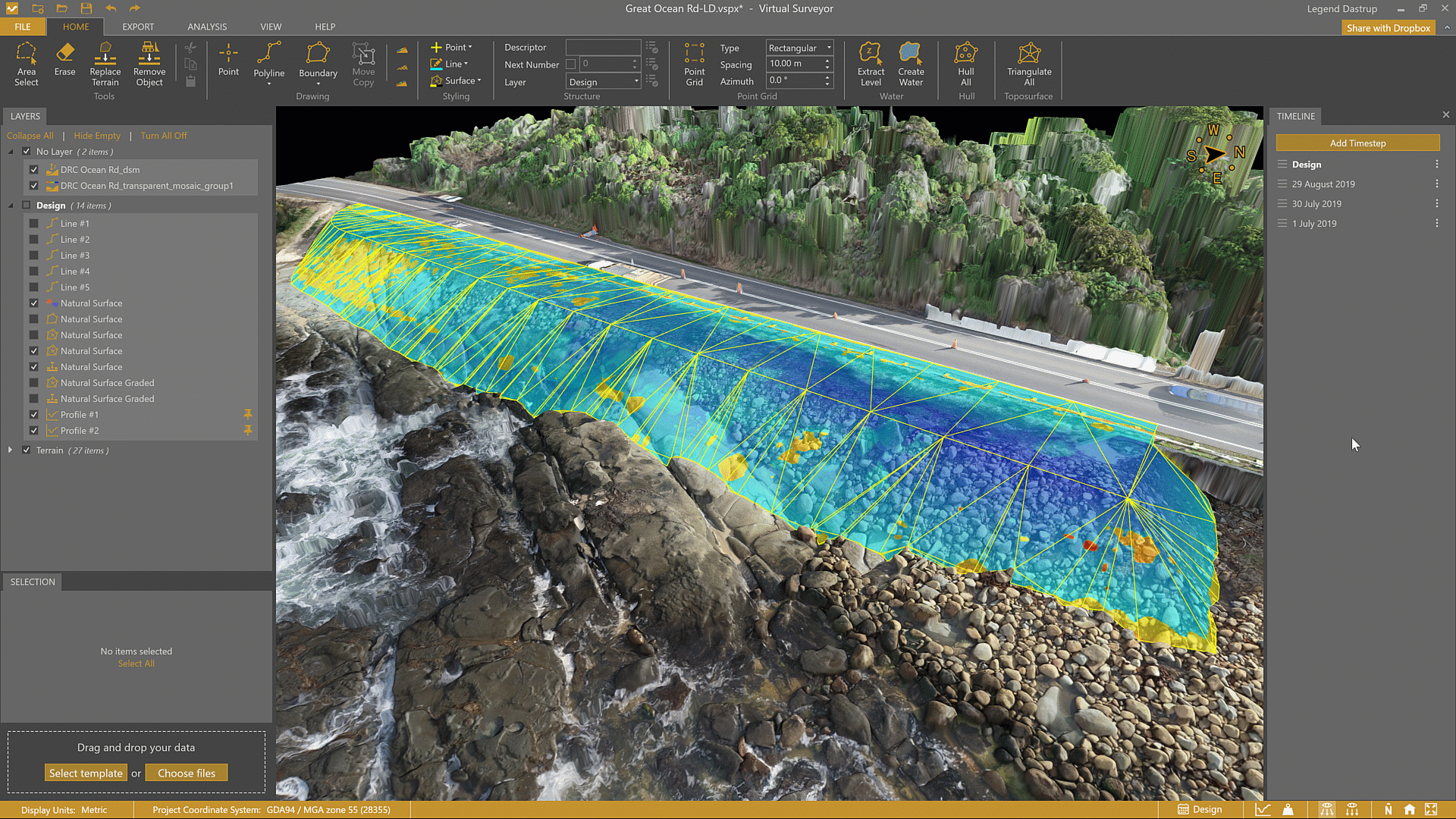This screenshot has height=819, width=1456.
Task: Click the Replace Terrain tool
Action: (105, 64)
